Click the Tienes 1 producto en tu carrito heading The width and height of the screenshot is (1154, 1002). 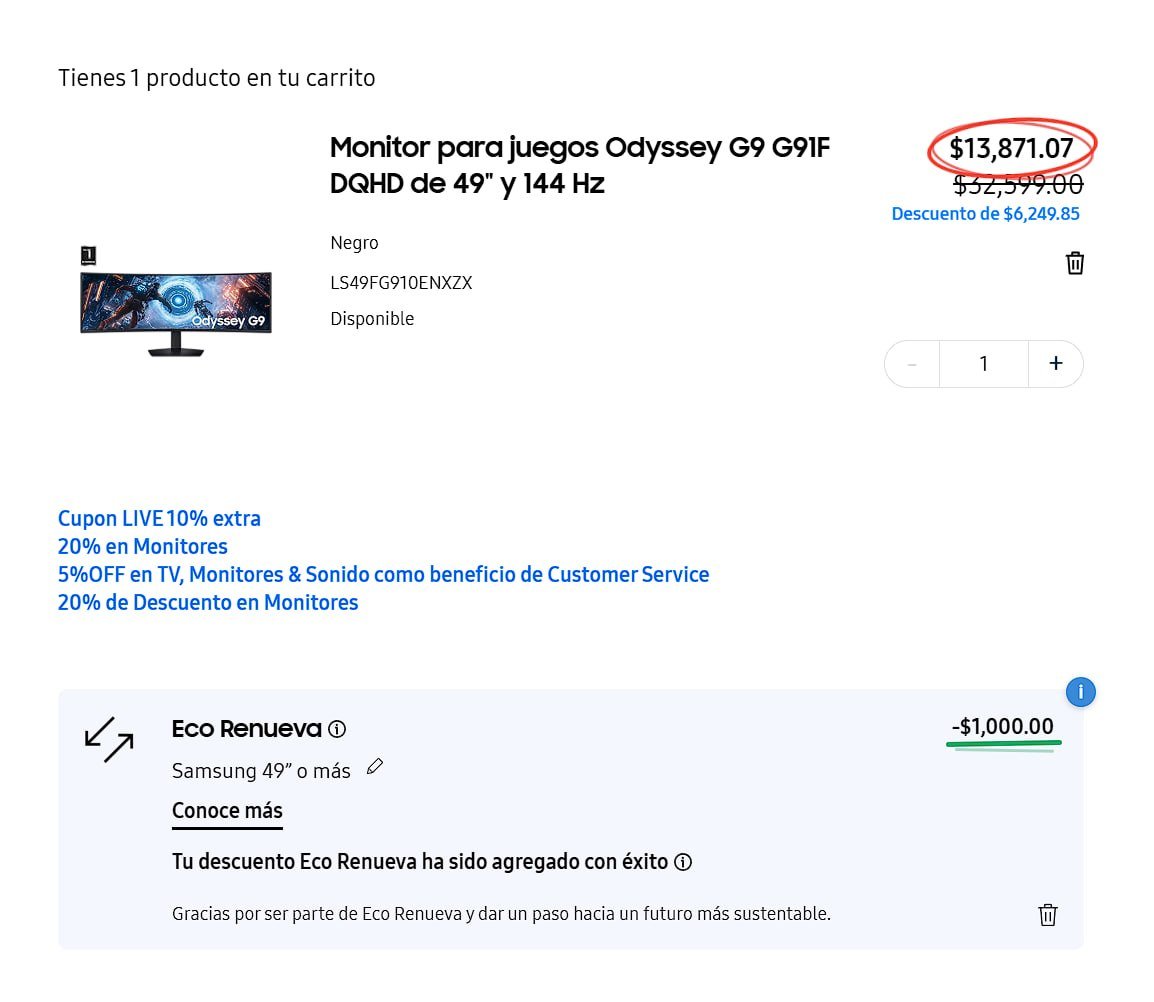[216, 77]
